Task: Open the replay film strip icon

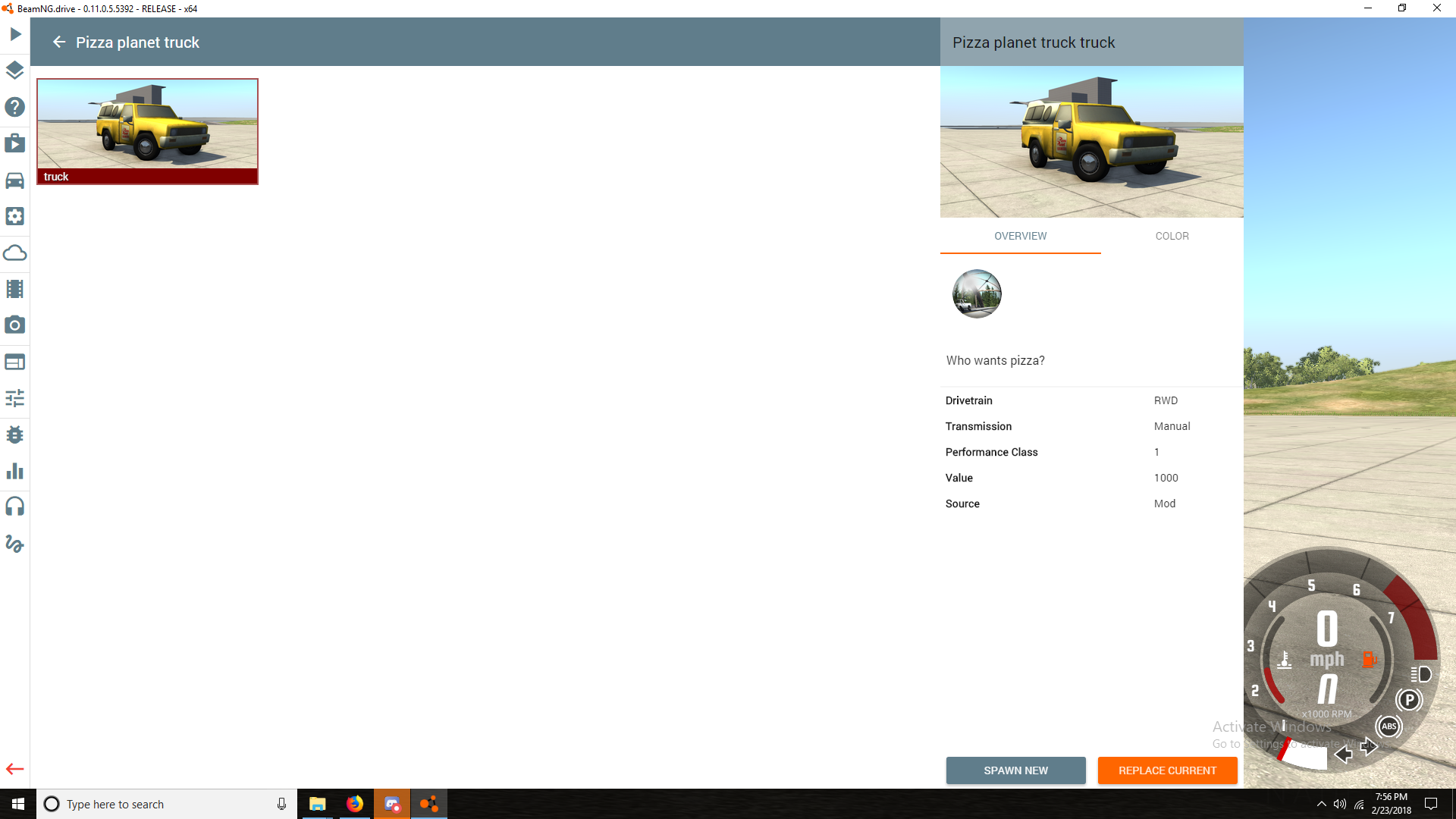Action: pyautogui.click(x=15, y=289)
